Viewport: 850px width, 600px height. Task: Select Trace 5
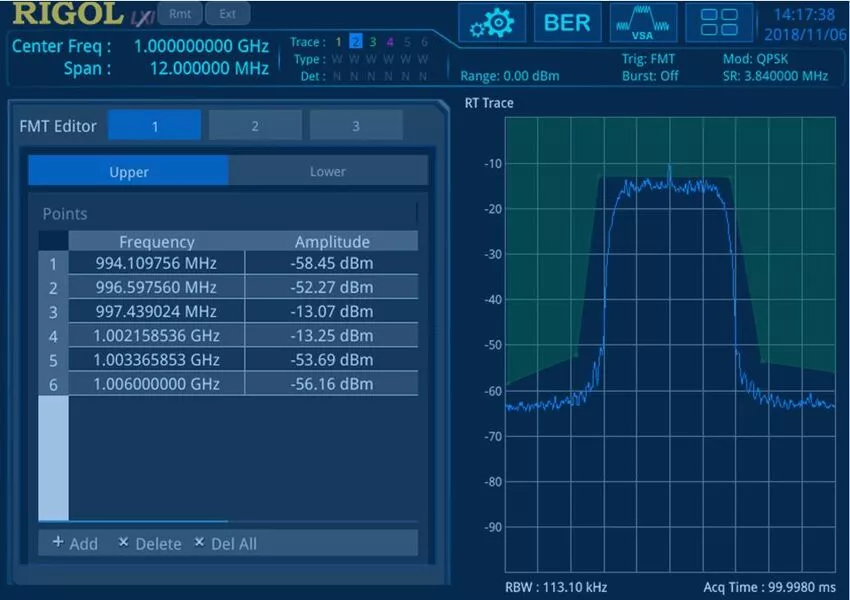(x=407, y=42)
